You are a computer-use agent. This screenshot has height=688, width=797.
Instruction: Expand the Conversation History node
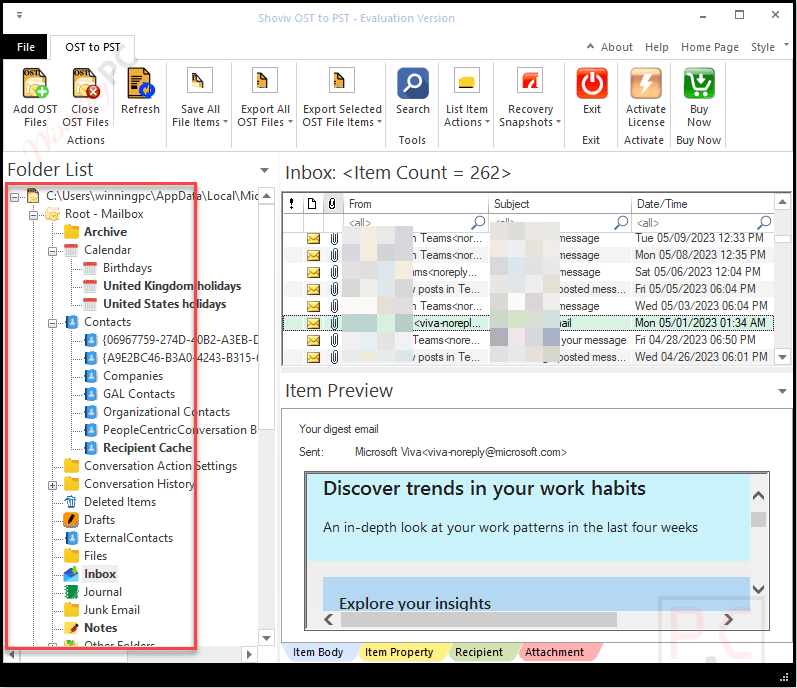tap(52, 485)
